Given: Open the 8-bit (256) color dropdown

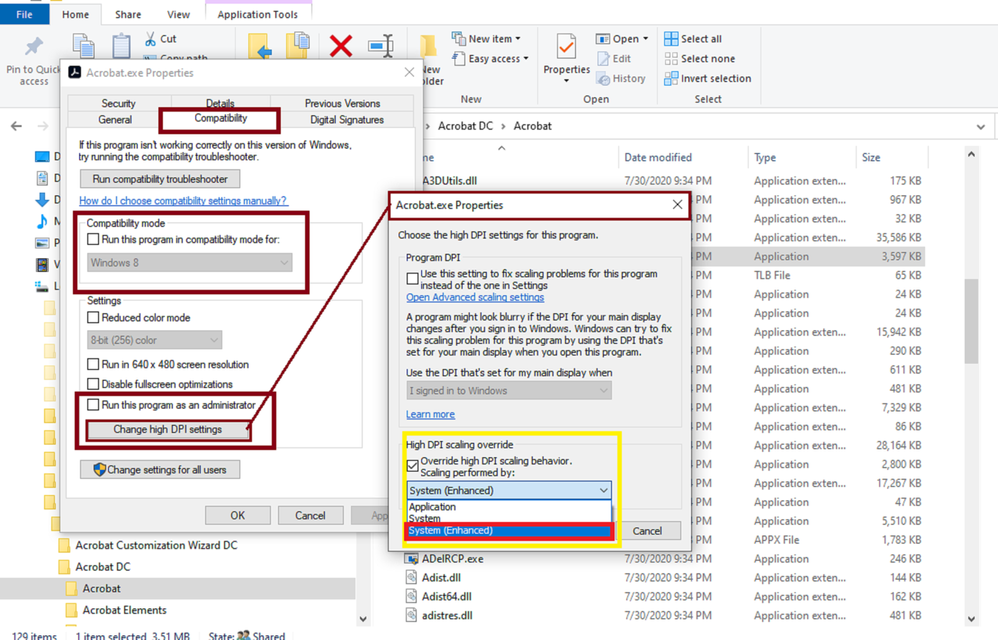Looking at the screenshot, I should pyautogui.click(x=155, y=340).
